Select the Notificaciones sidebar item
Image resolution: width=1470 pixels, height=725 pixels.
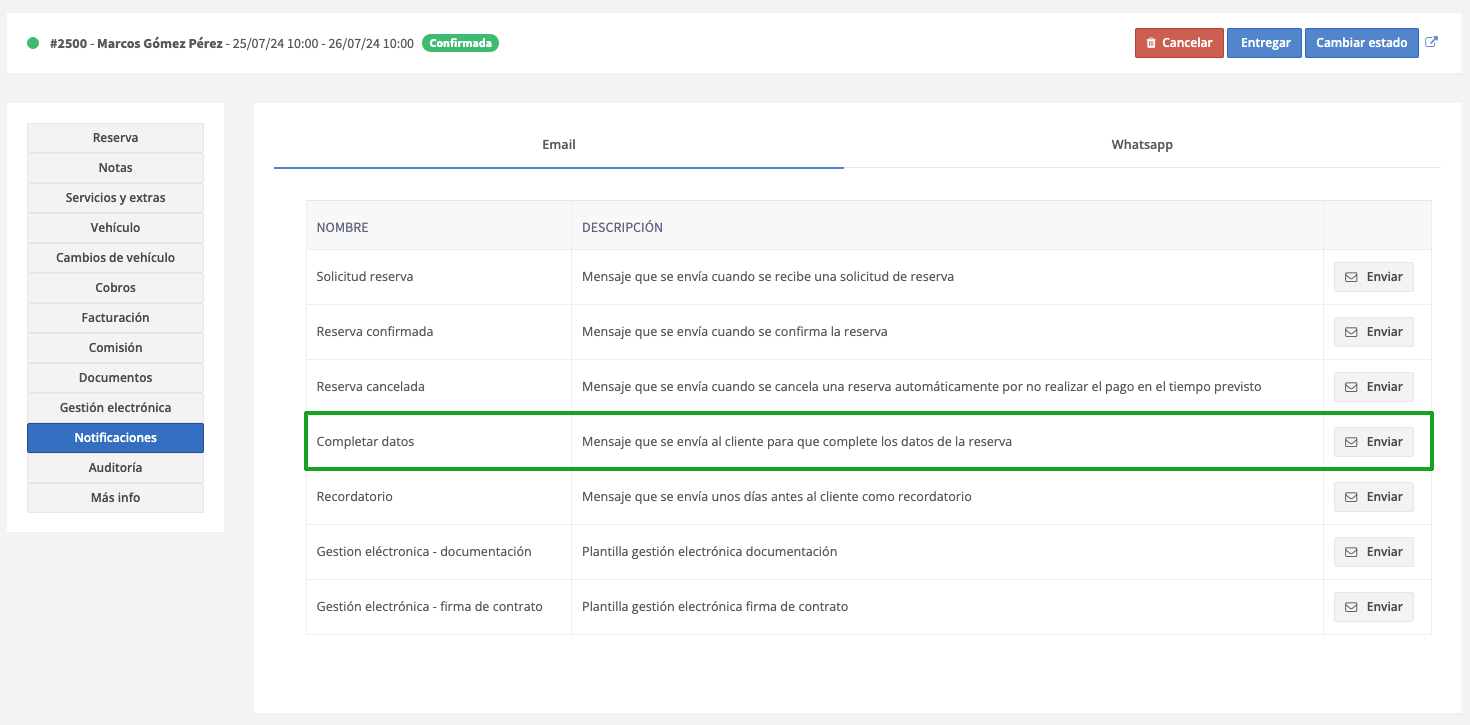[x=115, y=438]
